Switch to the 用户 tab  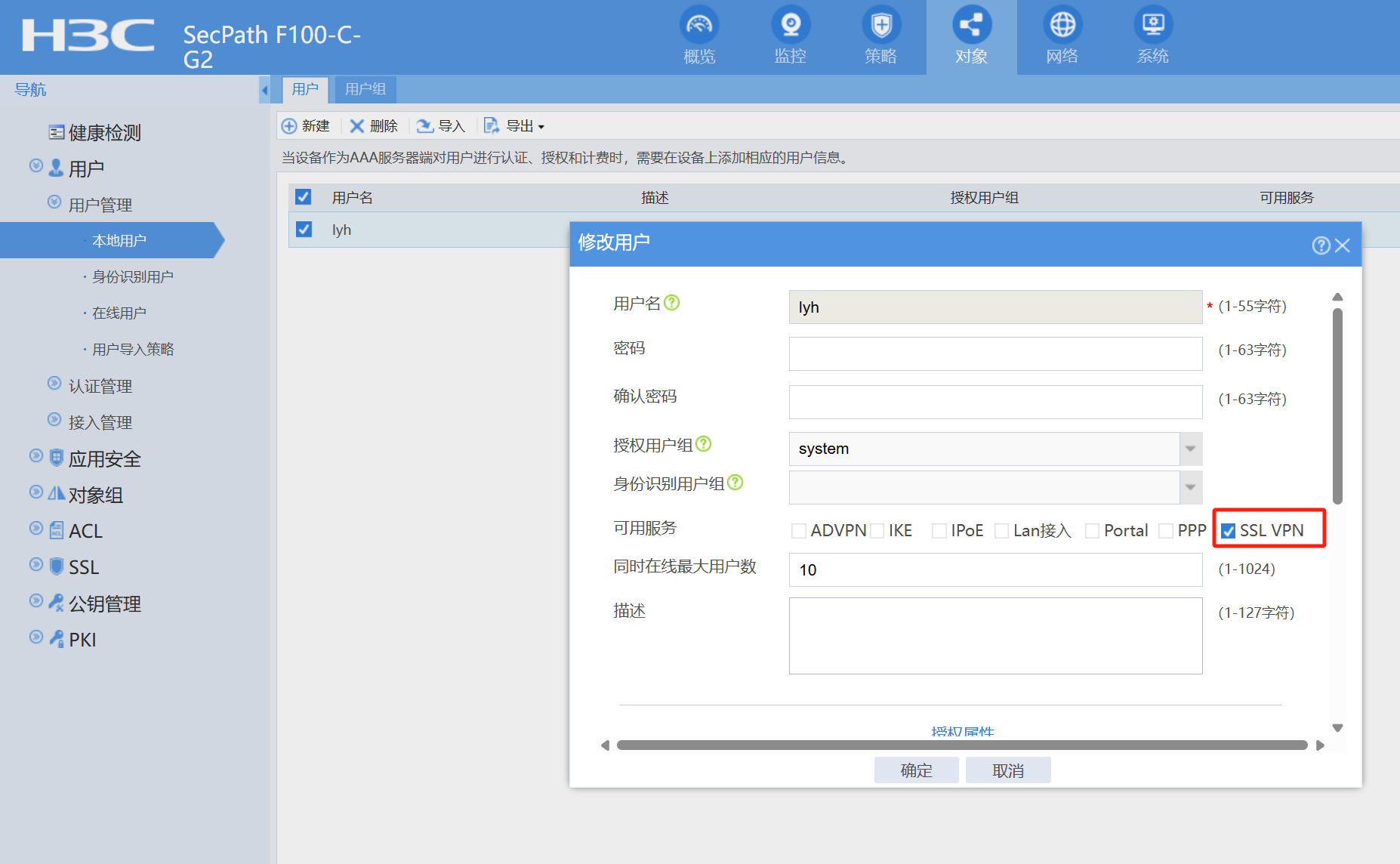click(305, 89)
